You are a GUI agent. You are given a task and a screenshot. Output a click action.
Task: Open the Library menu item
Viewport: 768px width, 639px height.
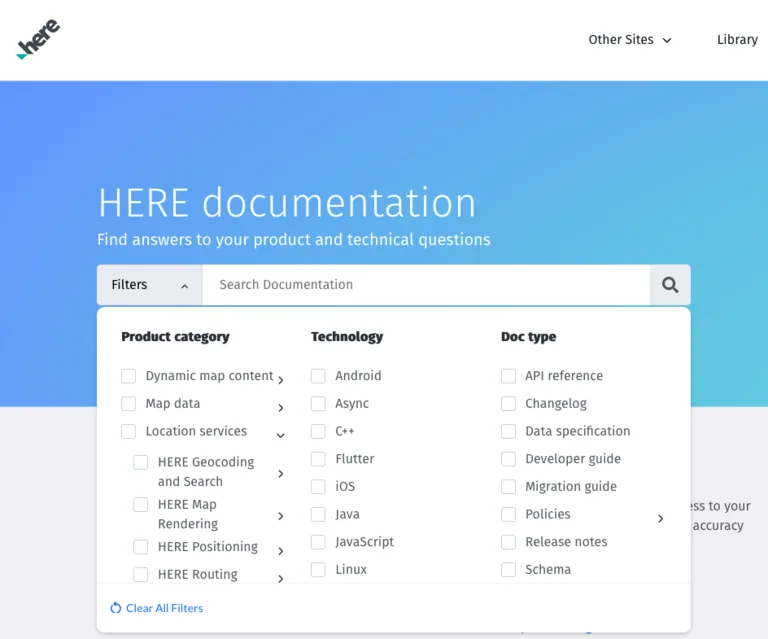click(x=737, y=40)
